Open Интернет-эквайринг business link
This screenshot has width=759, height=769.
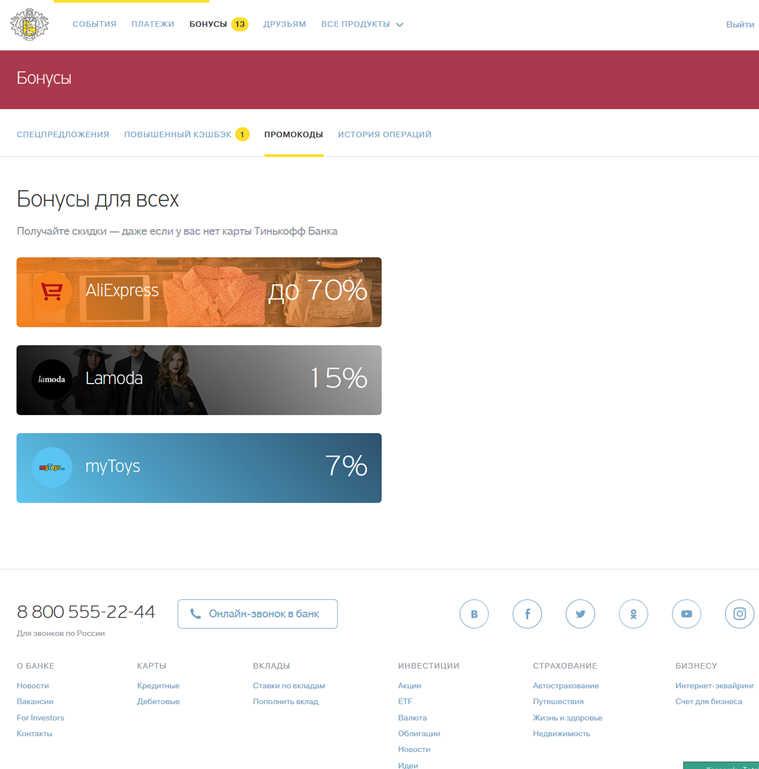[x=714, y=686]
